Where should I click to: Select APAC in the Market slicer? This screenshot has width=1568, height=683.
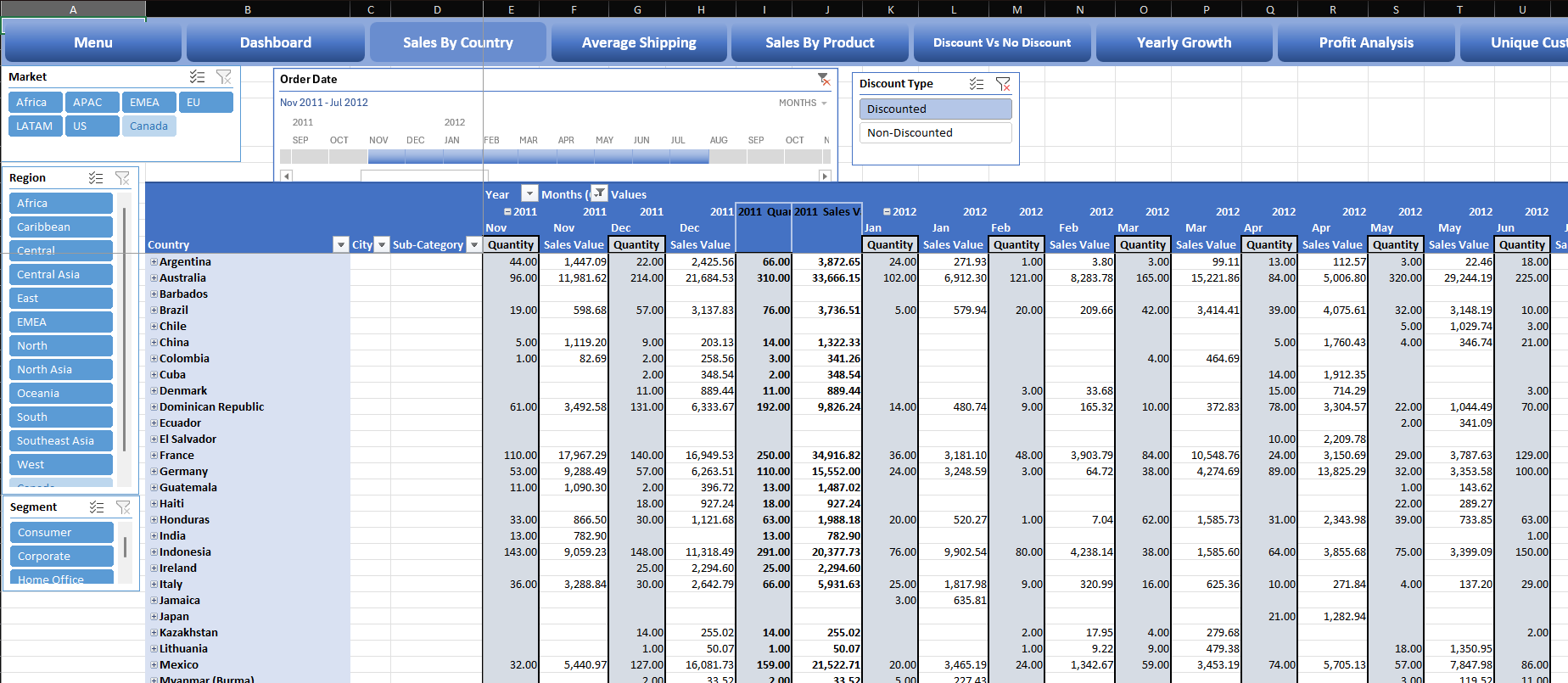click(x=92, y=102)
